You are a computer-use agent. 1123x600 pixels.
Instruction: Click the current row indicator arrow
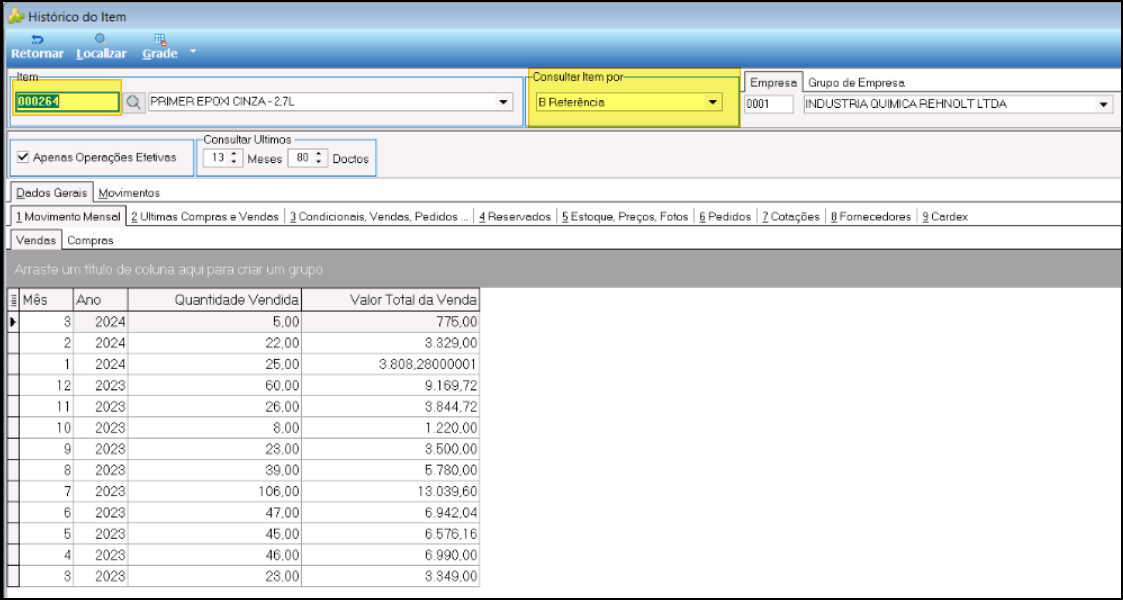tap(13, 322)
